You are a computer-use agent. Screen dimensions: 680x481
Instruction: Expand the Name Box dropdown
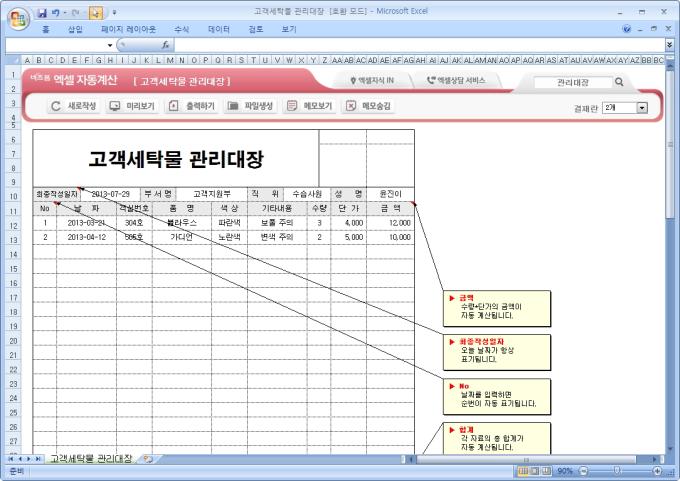(x=110, y=46)
